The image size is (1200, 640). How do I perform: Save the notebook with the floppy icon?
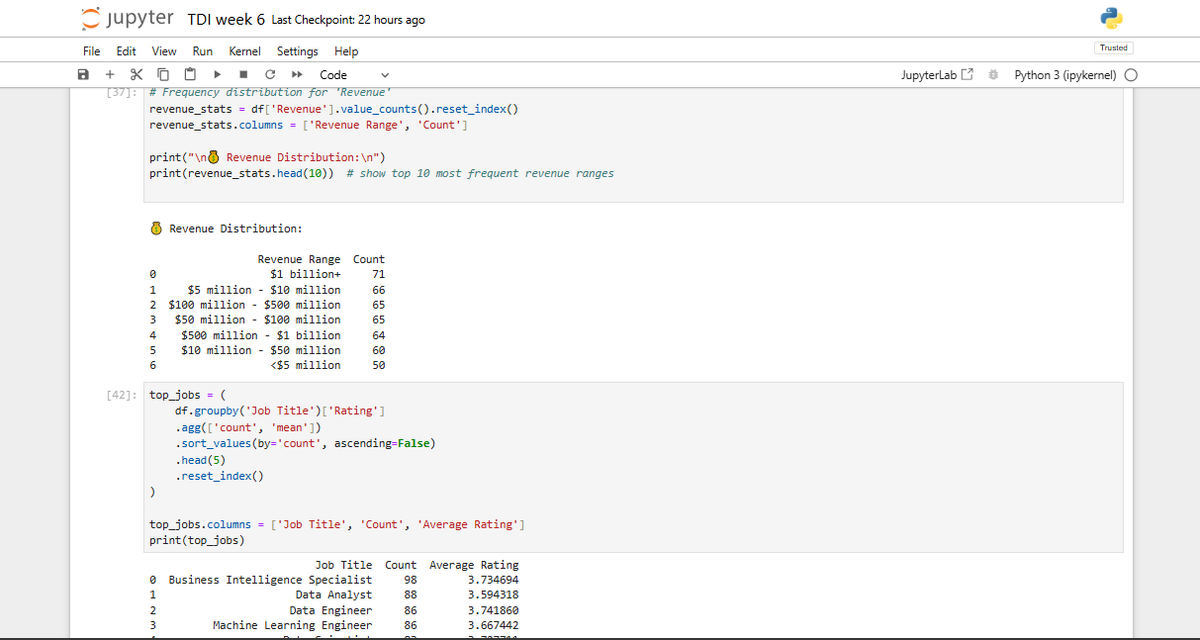pyautogui.click(x=85, y=75)
